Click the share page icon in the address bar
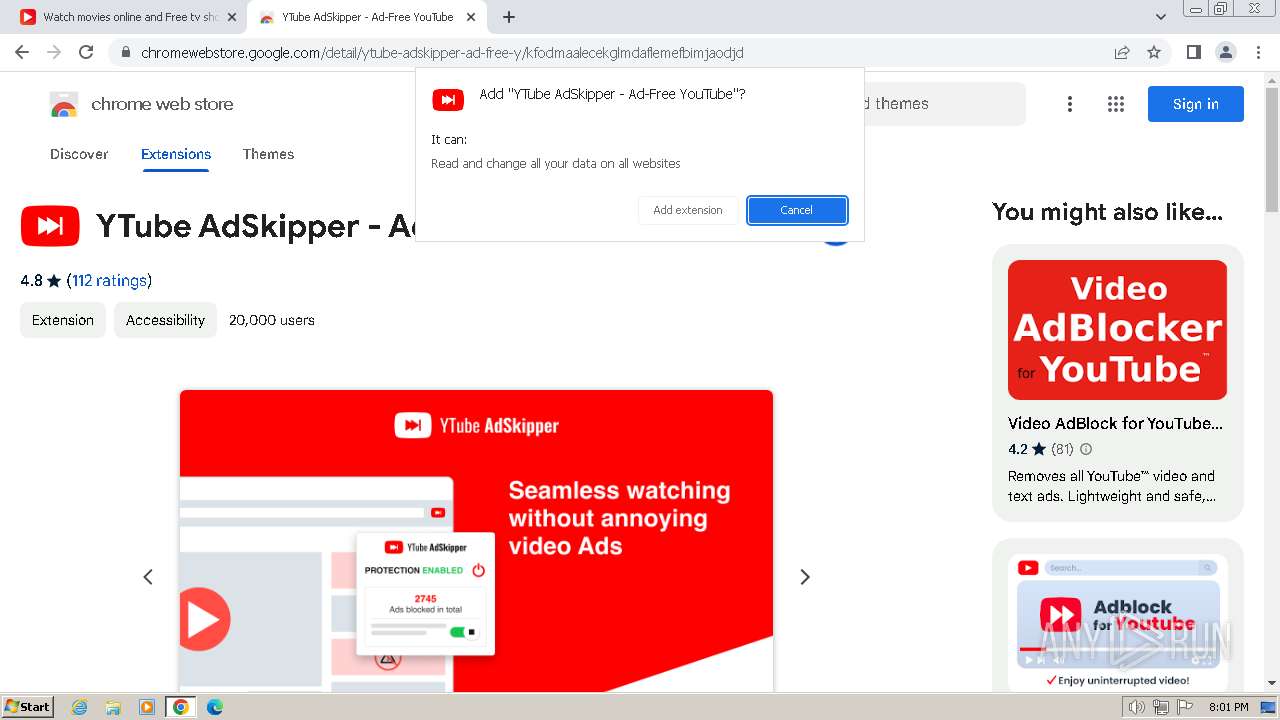Image resolution: width=1280 pixels, height=720 pixels. click(x=1122, y=52)
